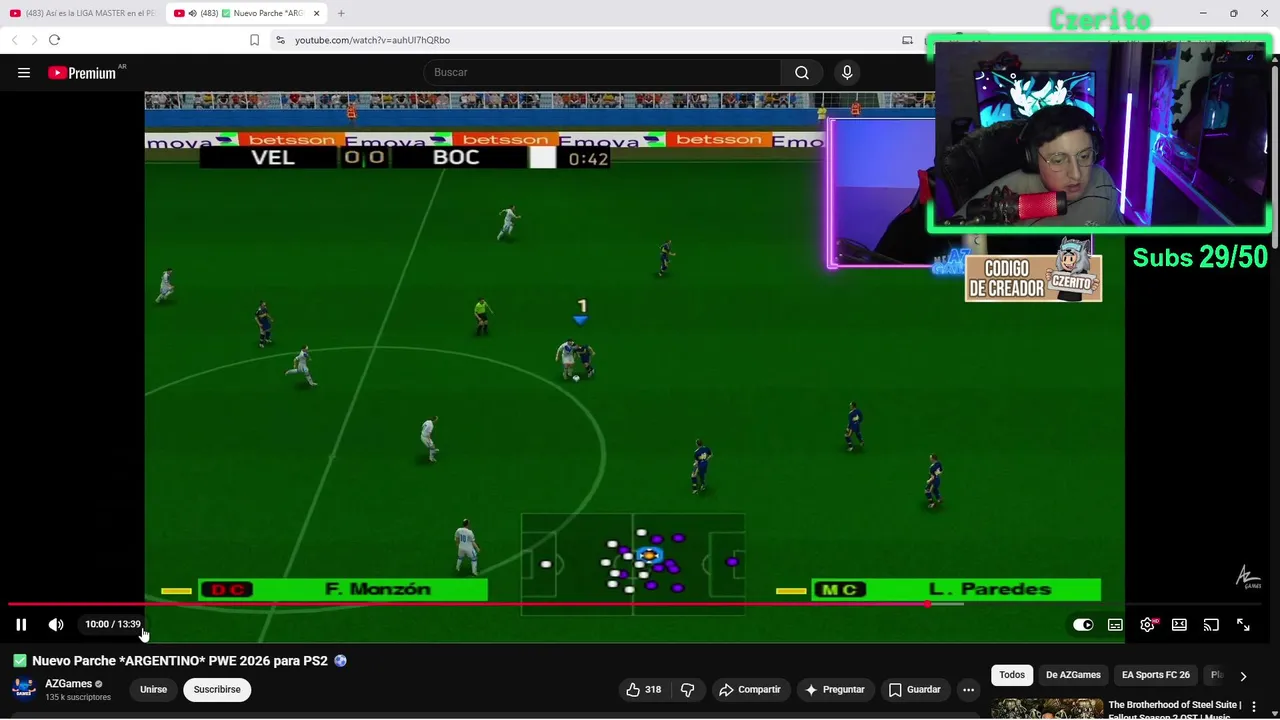
Task: Select the Todos filter chip
Action: [x=1012, y=675]
